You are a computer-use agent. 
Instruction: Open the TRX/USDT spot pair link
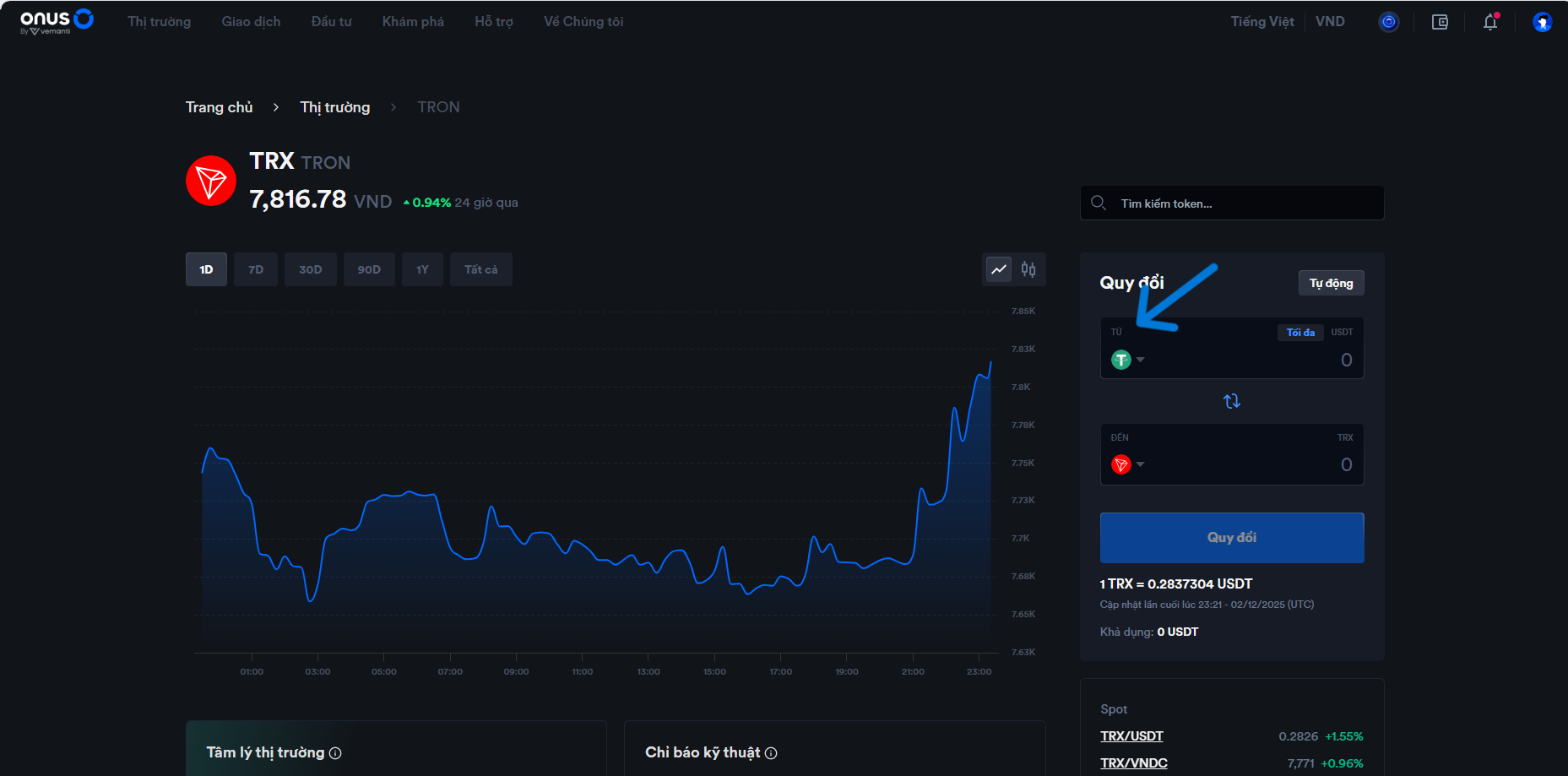point(1131,735)
